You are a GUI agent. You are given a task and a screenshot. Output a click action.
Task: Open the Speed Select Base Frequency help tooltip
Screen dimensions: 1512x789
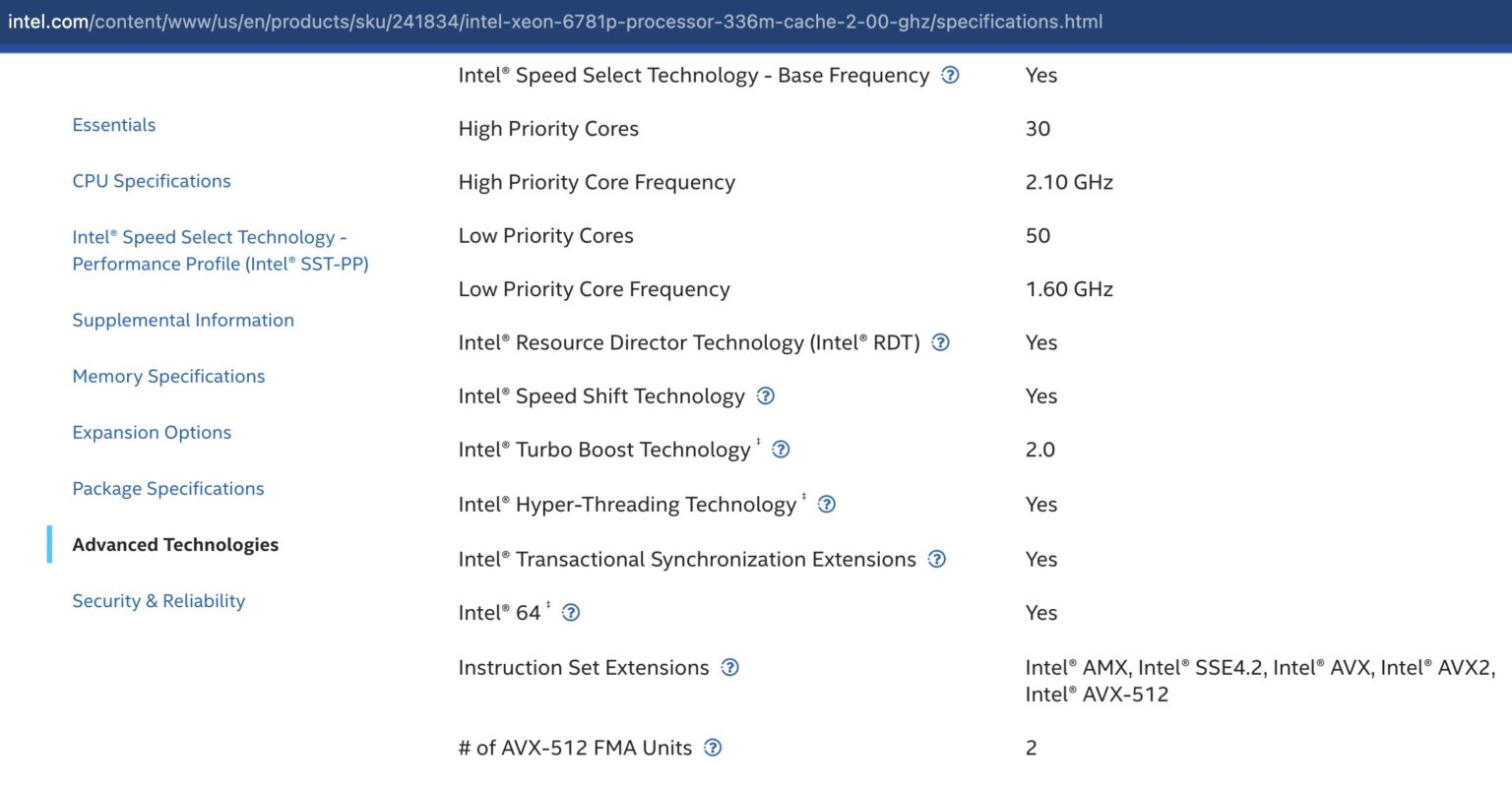click(950, 75)
